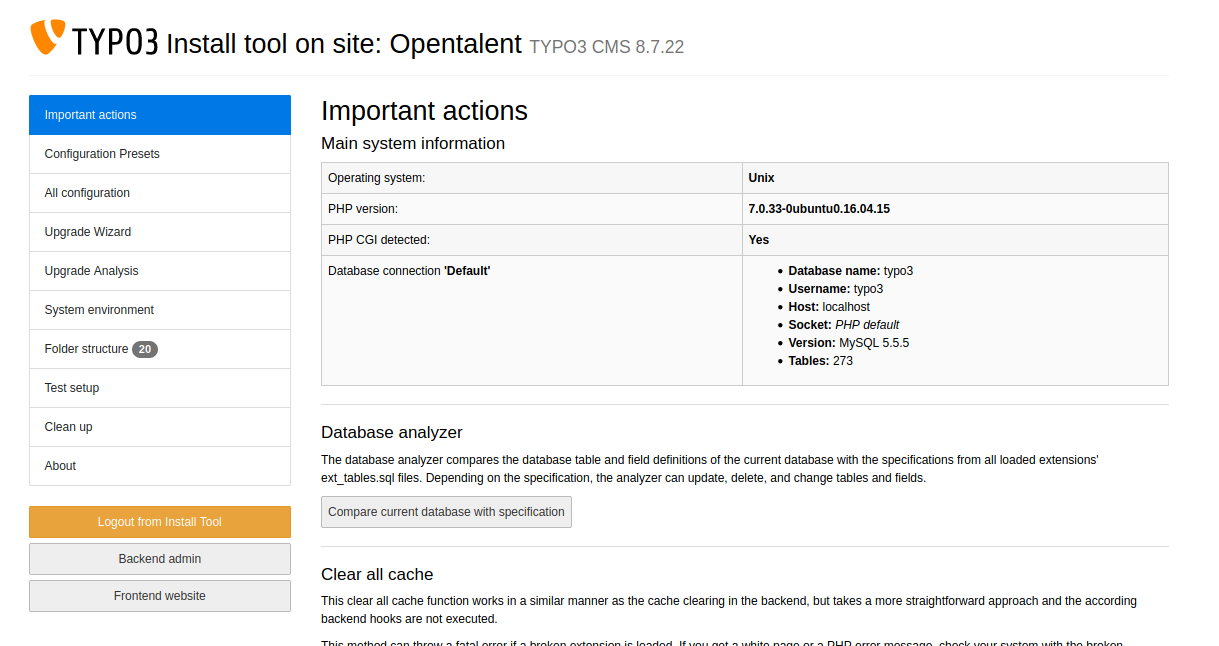Click the Database analyzer heading
1219x646 pixels.
pos(392,433)
